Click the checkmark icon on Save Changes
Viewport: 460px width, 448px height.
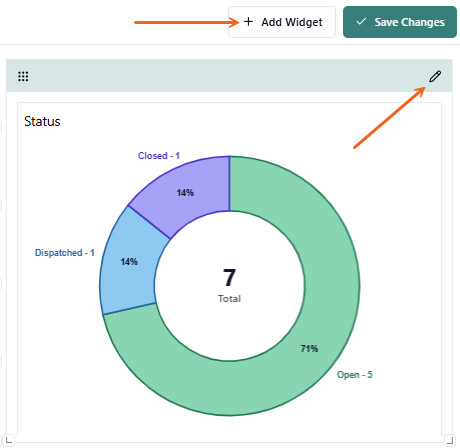click(361, 22)
